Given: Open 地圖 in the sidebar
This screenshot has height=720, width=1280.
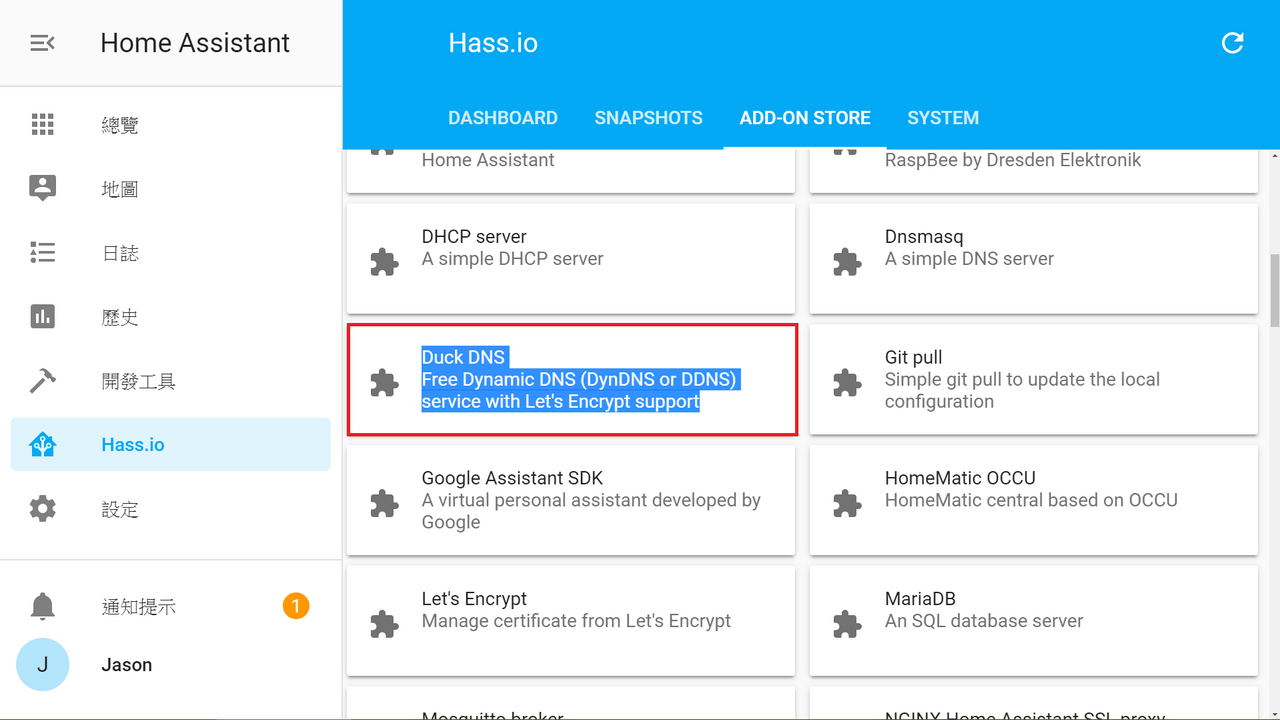Looking at the screenshot, I should pos(171,188).
